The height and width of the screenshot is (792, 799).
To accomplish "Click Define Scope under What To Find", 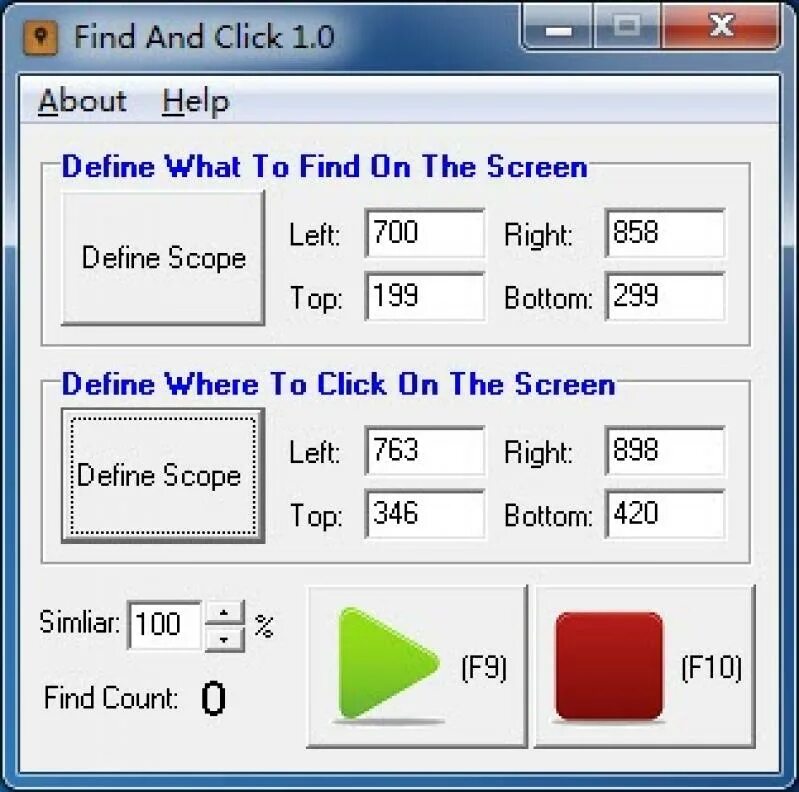I will 163,258.
